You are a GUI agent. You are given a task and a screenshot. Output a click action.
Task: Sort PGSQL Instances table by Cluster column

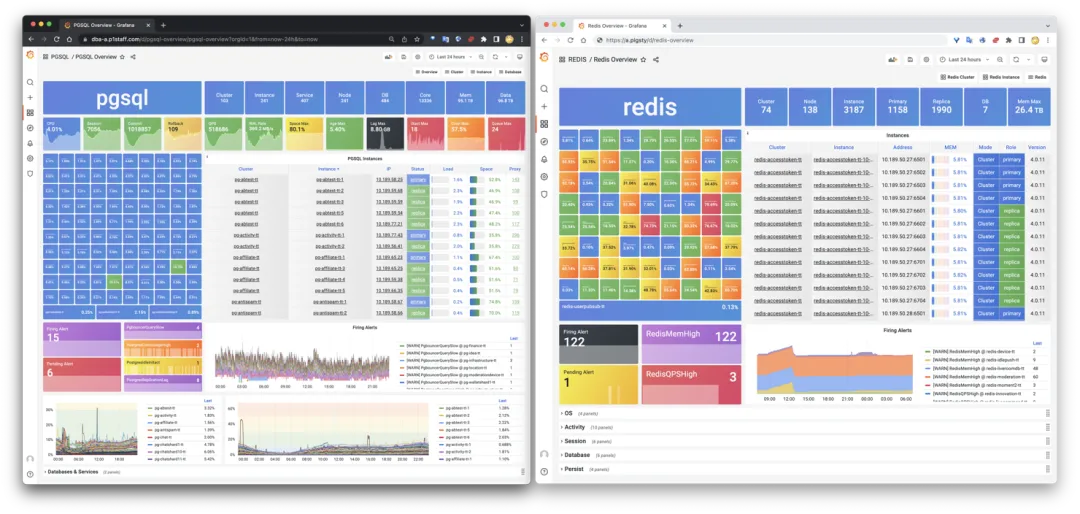246,169
